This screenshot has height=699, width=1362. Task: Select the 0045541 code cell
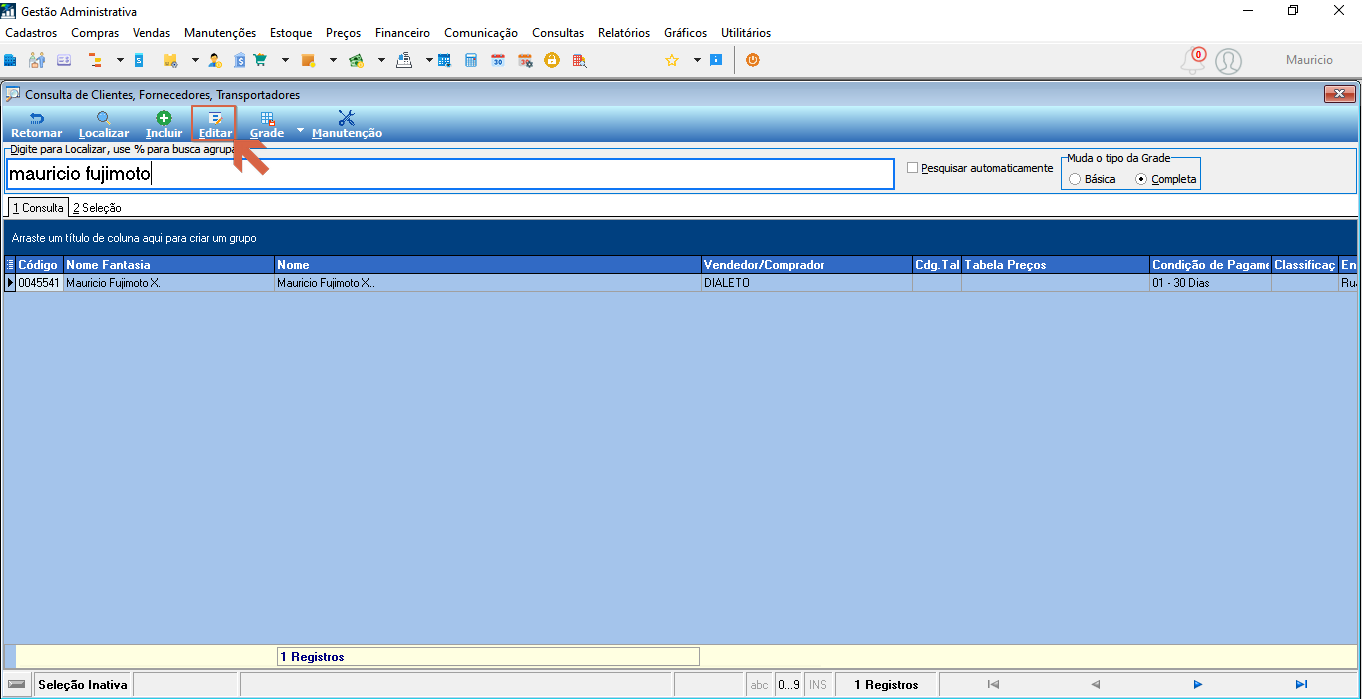(39, 283)
